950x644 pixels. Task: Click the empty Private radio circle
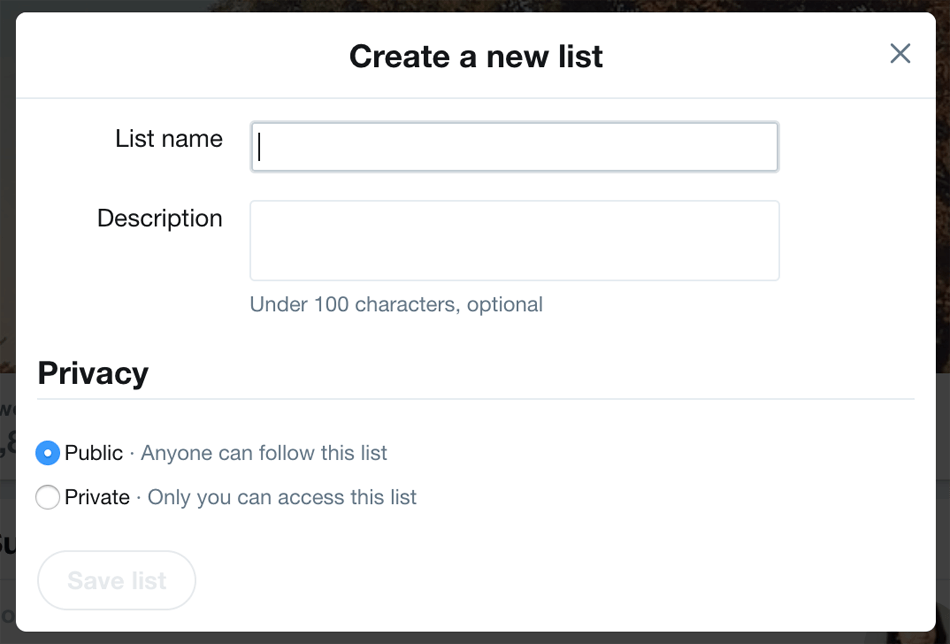point(47,497)
